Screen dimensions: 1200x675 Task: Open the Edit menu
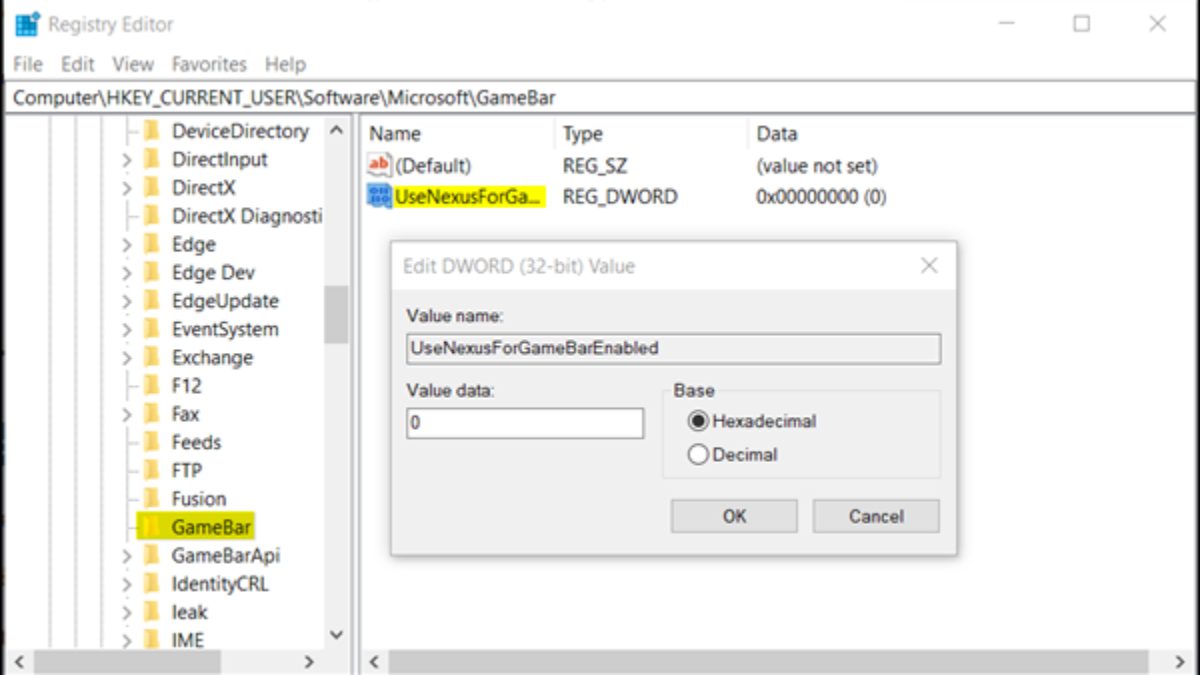78,64
